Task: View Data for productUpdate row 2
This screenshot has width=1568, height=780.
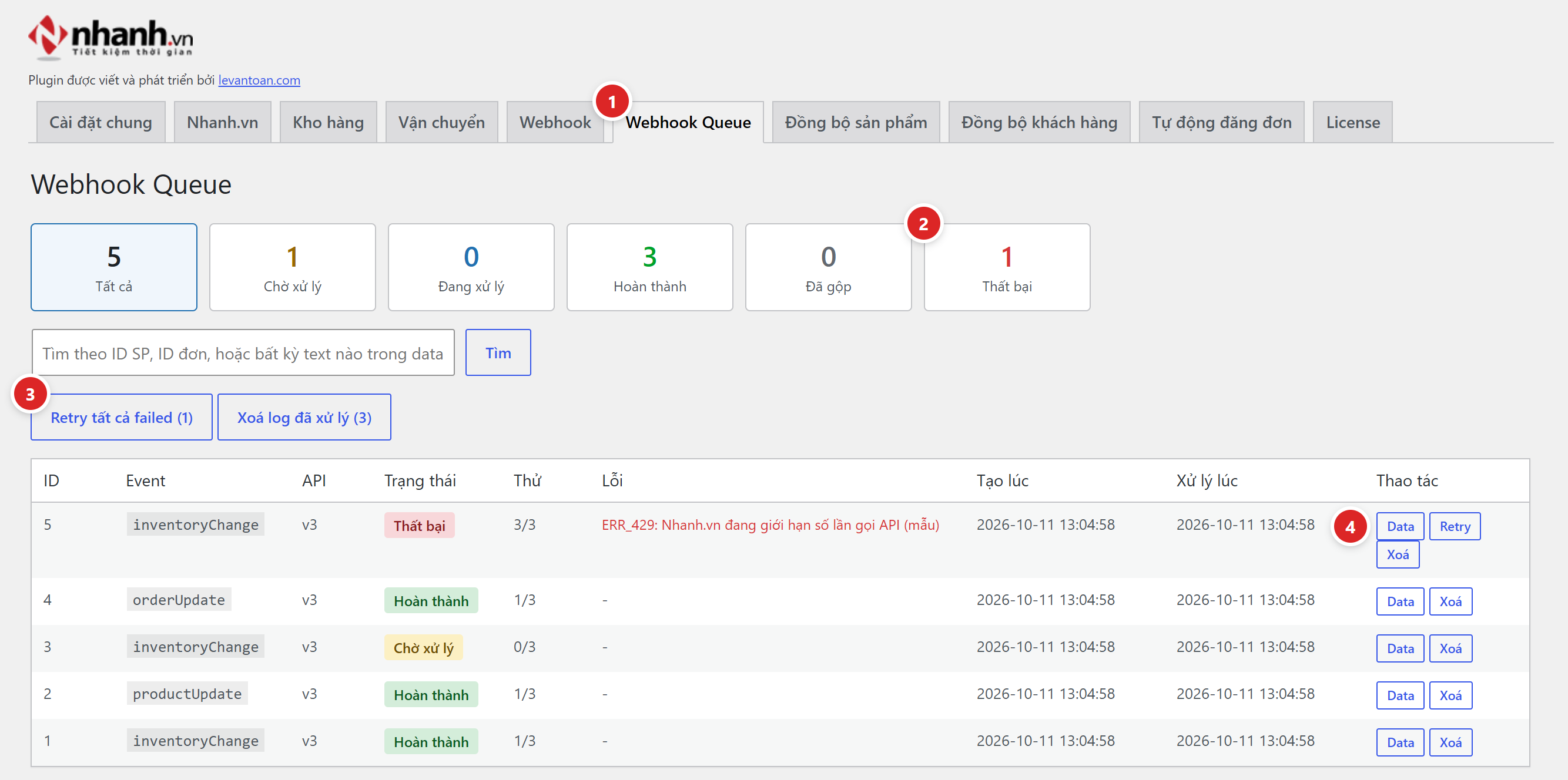Action: [x=1400, y=695]
